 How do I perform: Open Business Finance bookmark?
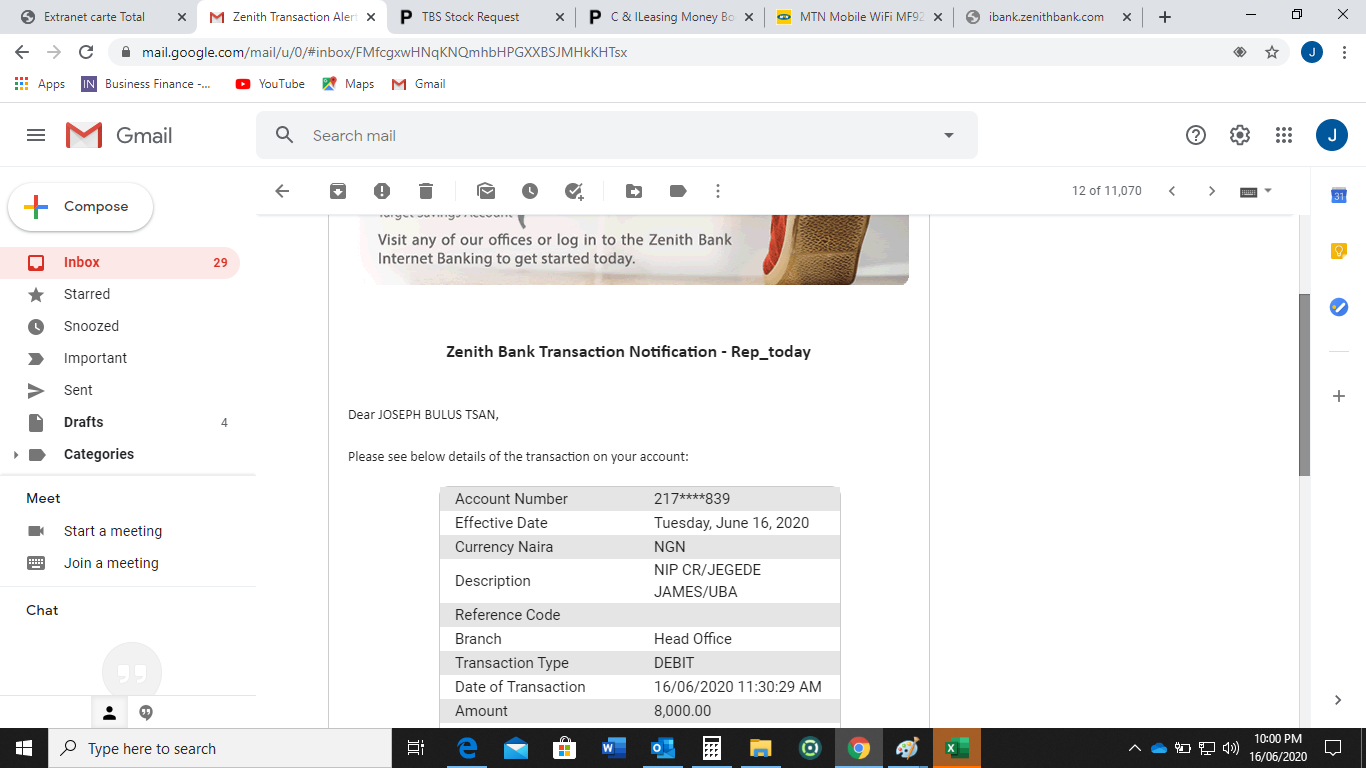pyautogui.click(x=146, y=84)
